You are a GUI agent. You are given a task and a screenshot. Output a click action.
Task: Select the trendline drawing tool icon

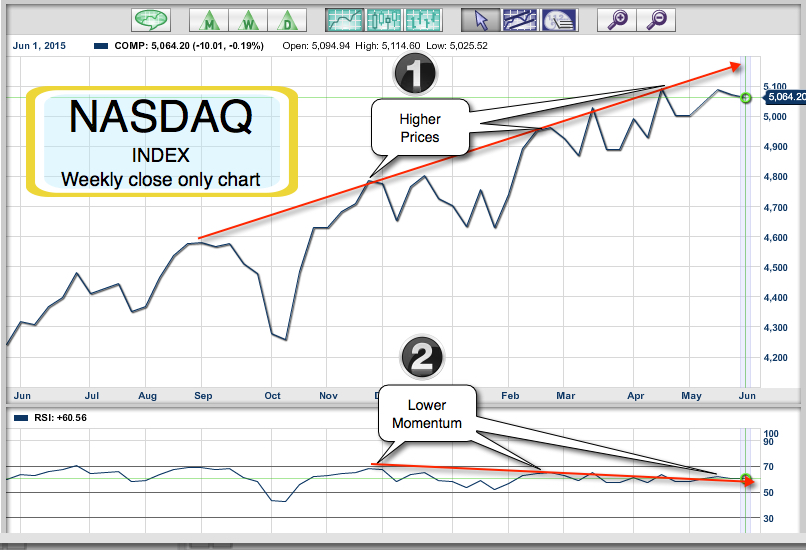point(520,20)
